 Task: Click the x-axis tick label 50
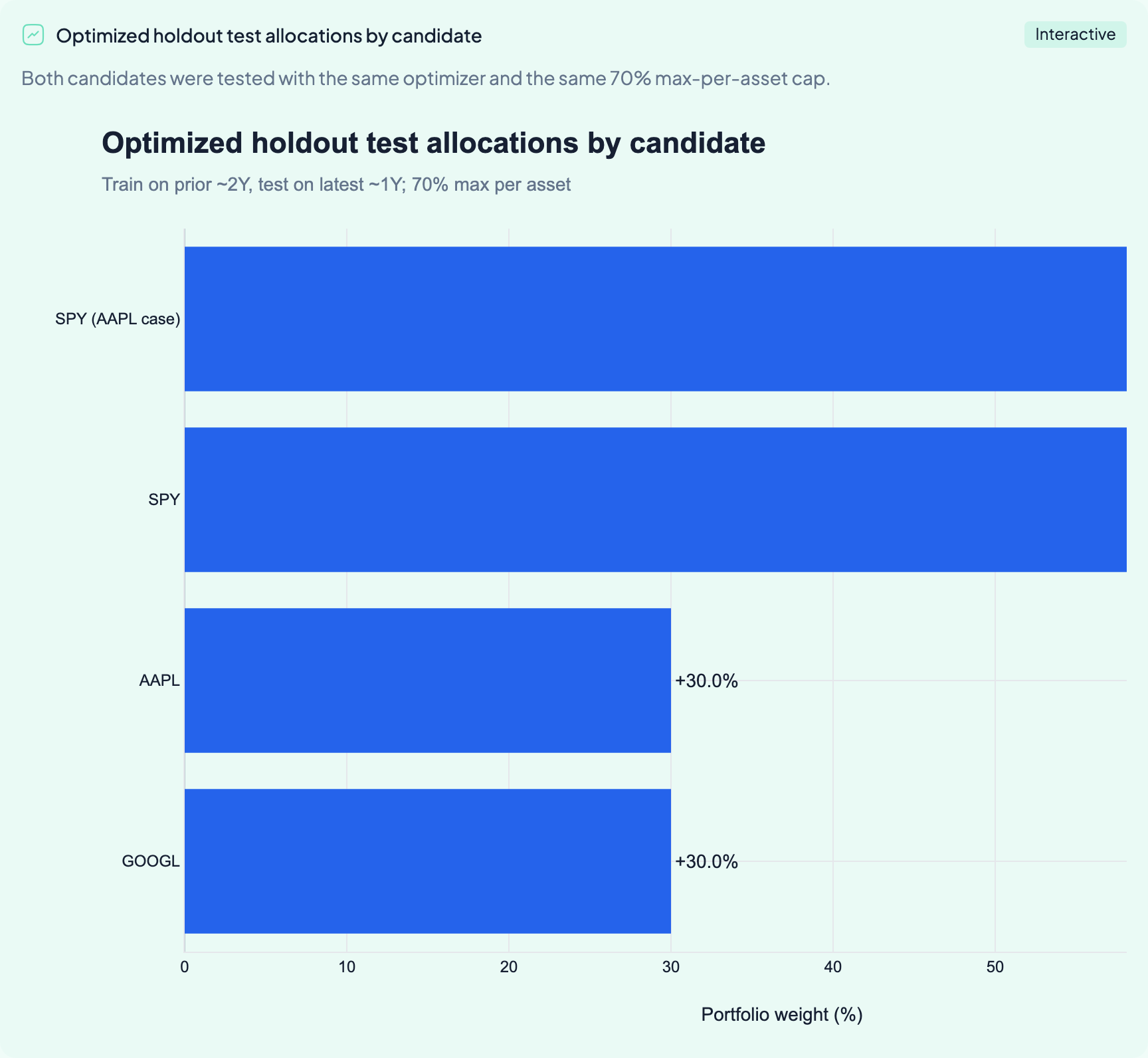(x=995, y=967)
